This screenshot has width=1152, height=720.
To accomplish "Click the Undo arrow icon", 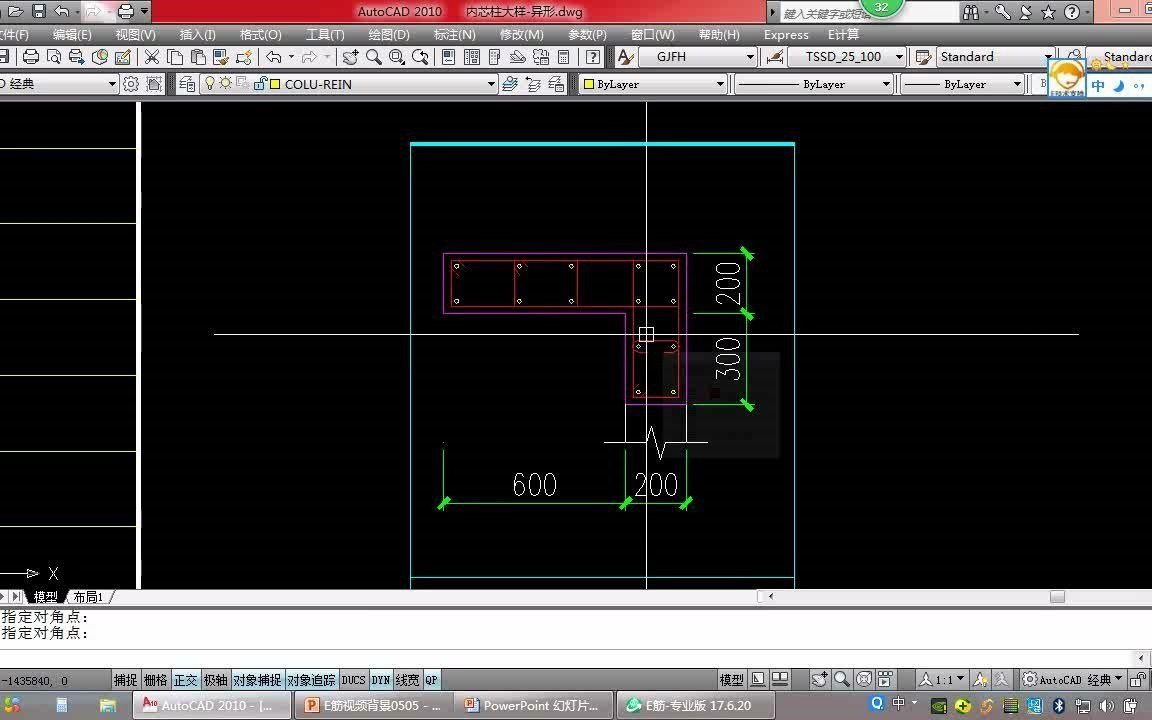I will pos(274,57).
